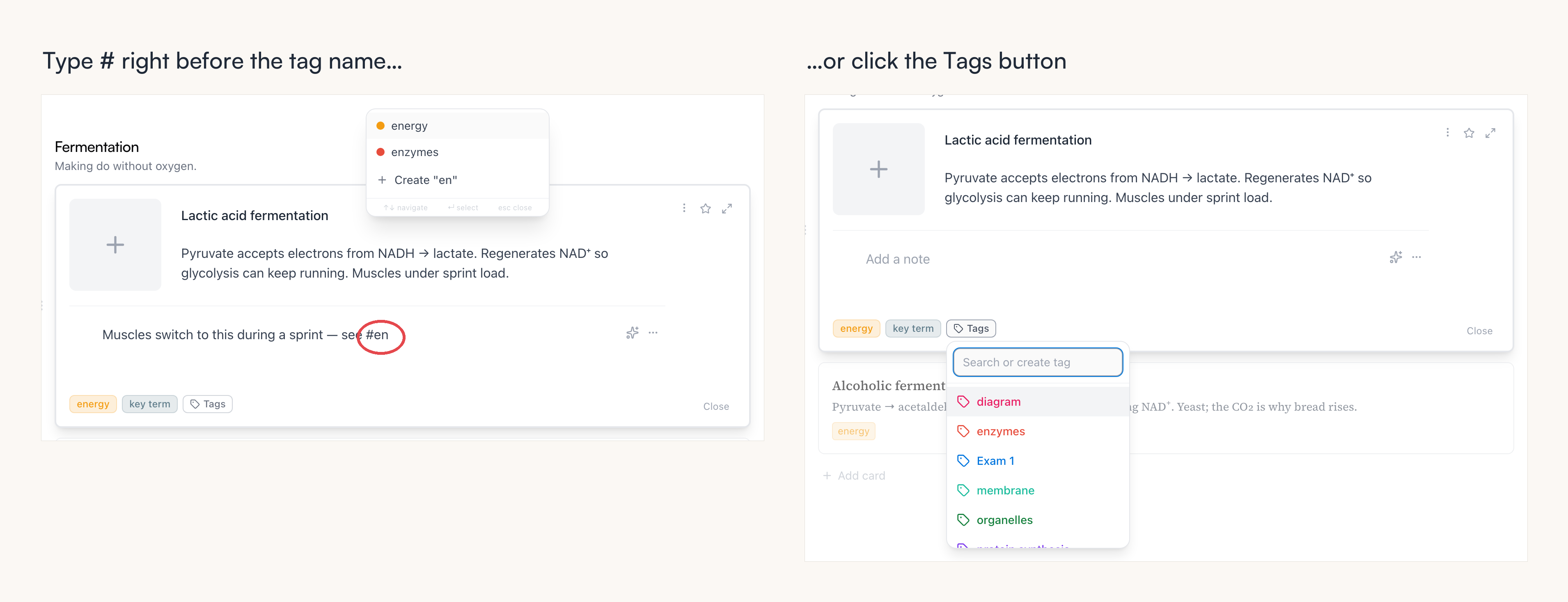
Task: Select organelles tag from the dropdown list
Action: point(1038,520)
